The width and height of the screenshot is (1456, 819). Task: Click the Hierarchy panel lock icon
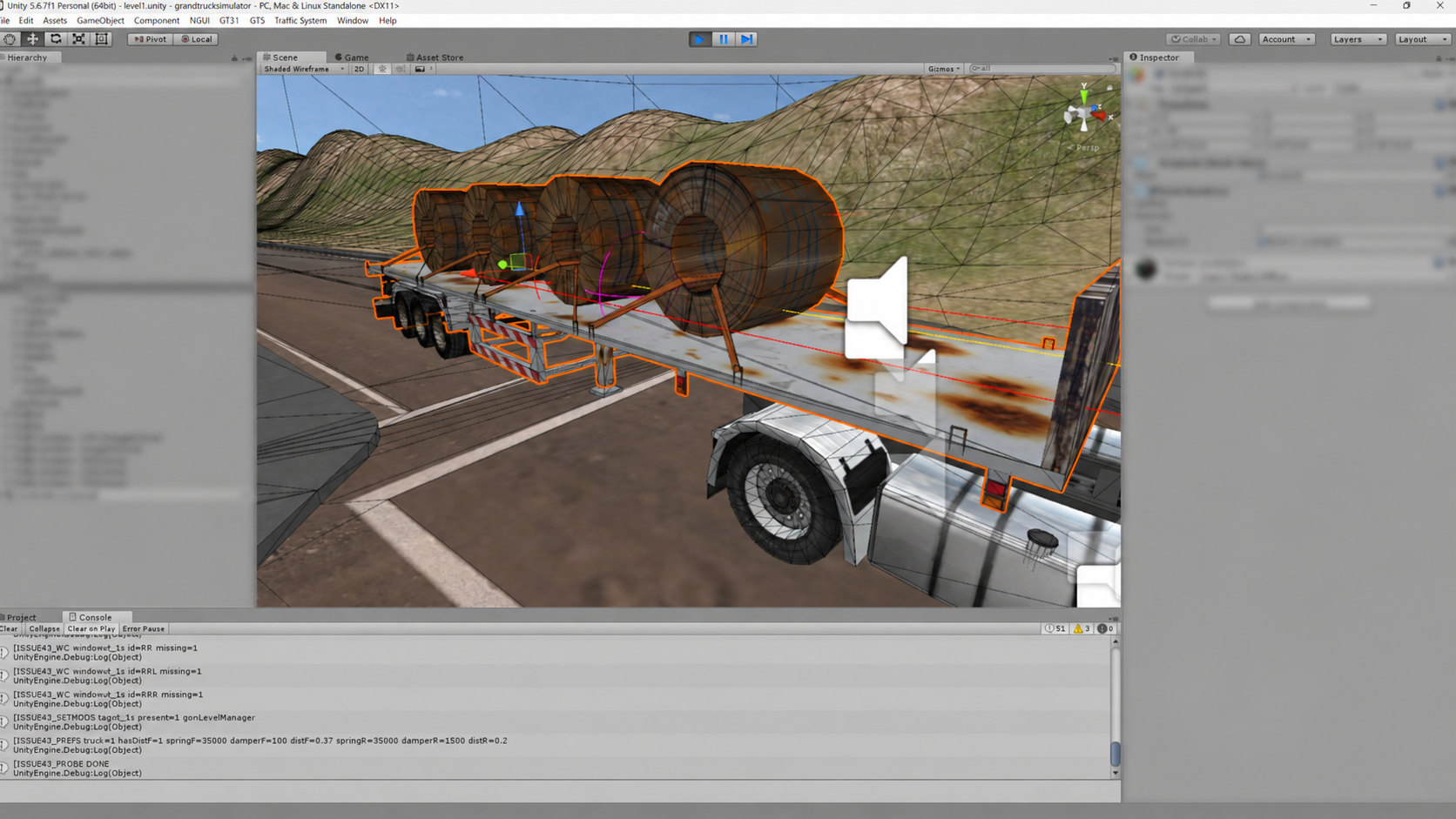[234, 57]
